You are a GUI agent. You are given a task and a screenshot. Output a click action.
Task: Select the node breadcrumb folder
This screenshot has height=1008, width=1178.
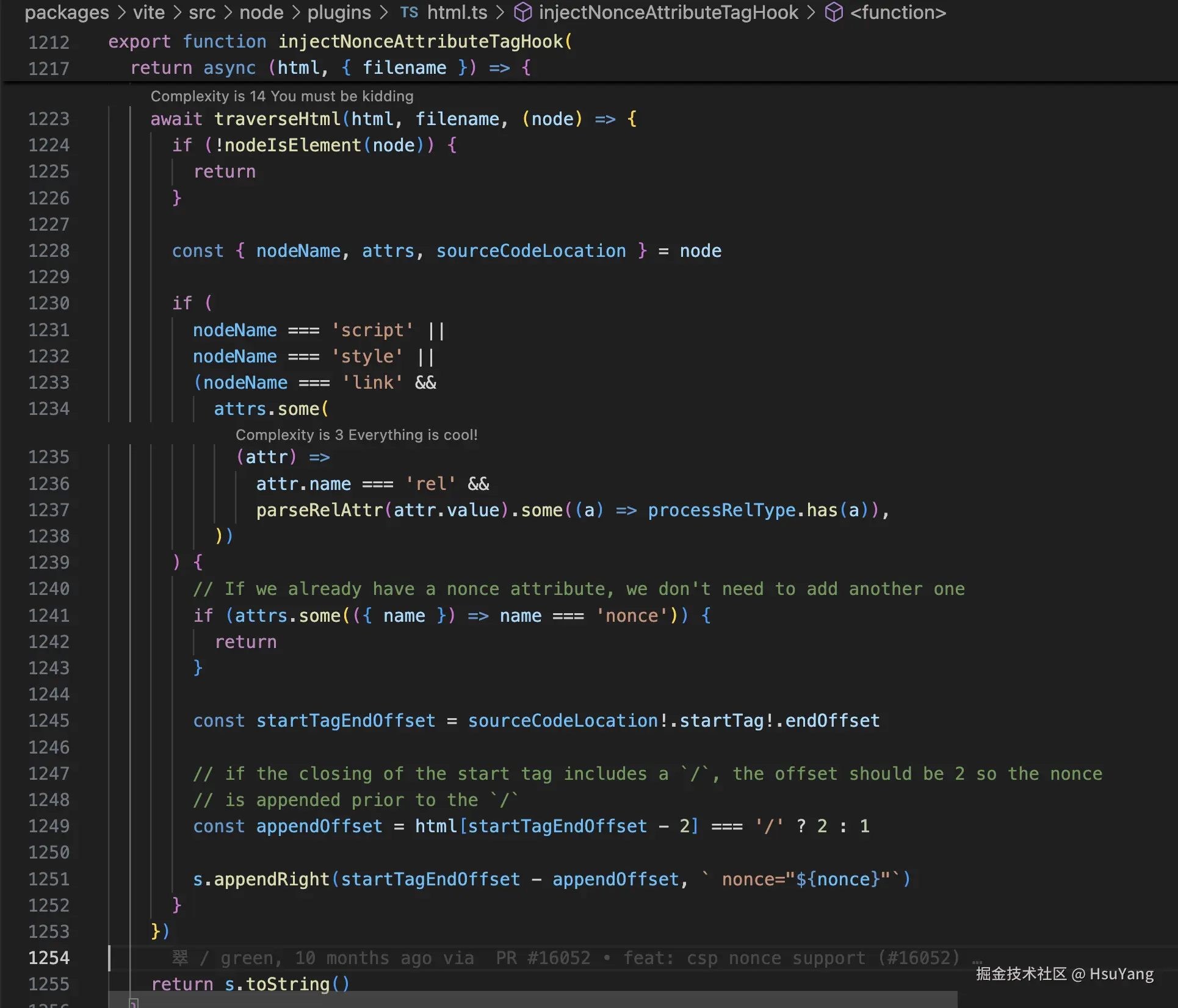261,12
